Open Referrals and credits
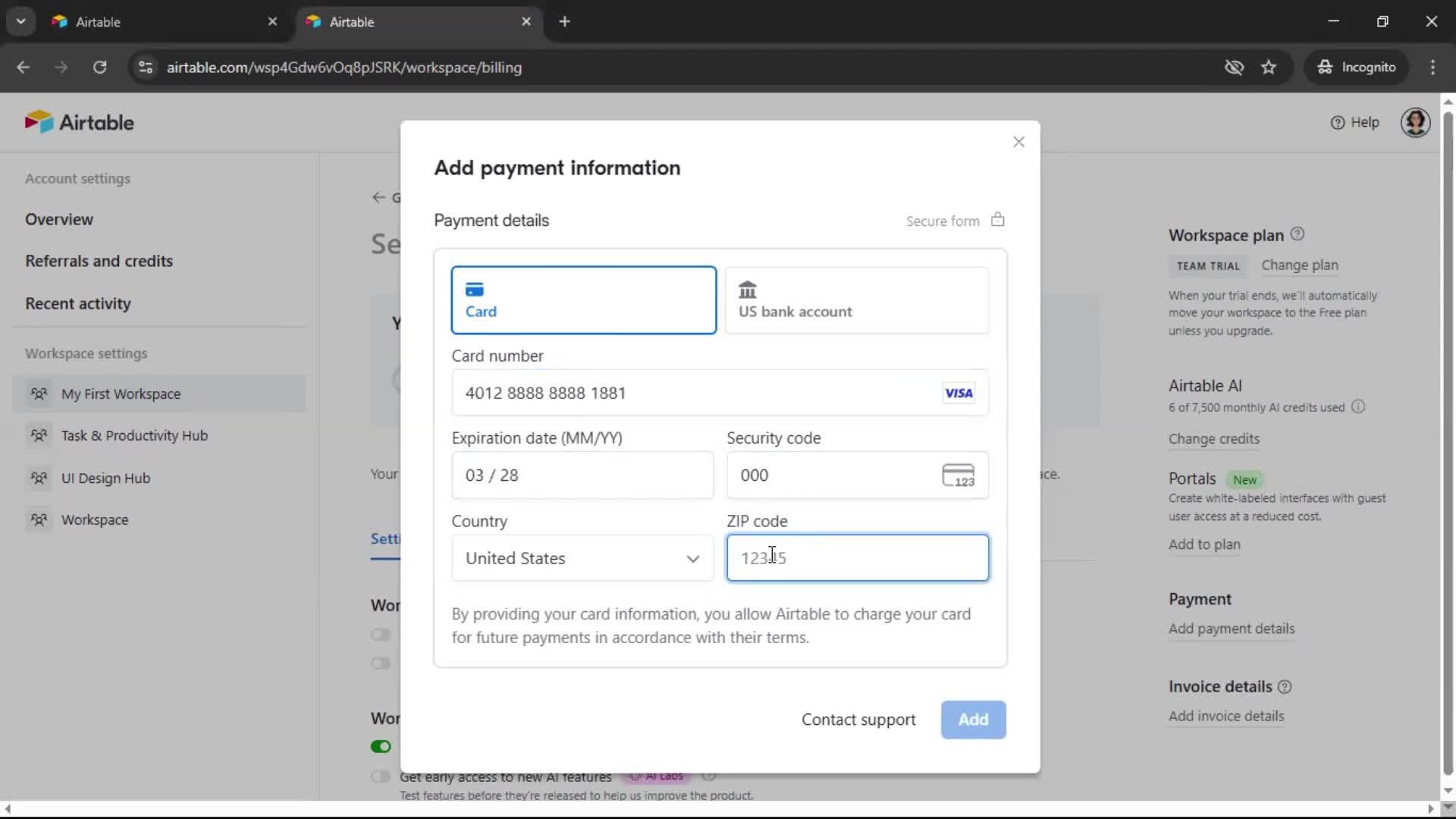1456x819 pixels. pos(99,261)
